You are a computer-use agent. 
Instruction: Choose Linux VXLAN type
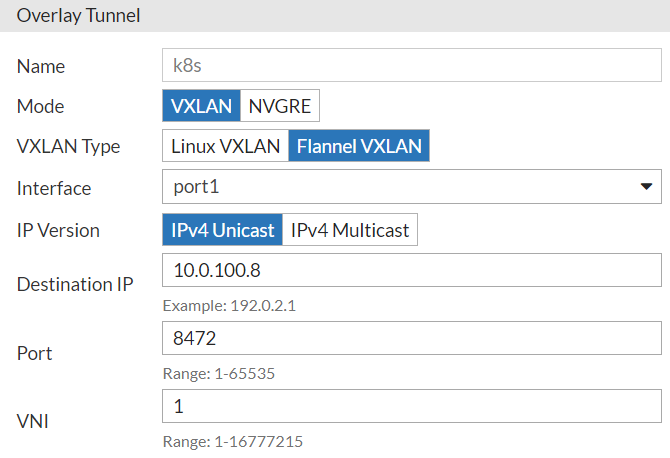pyautogui.click(x=225, y=146)
